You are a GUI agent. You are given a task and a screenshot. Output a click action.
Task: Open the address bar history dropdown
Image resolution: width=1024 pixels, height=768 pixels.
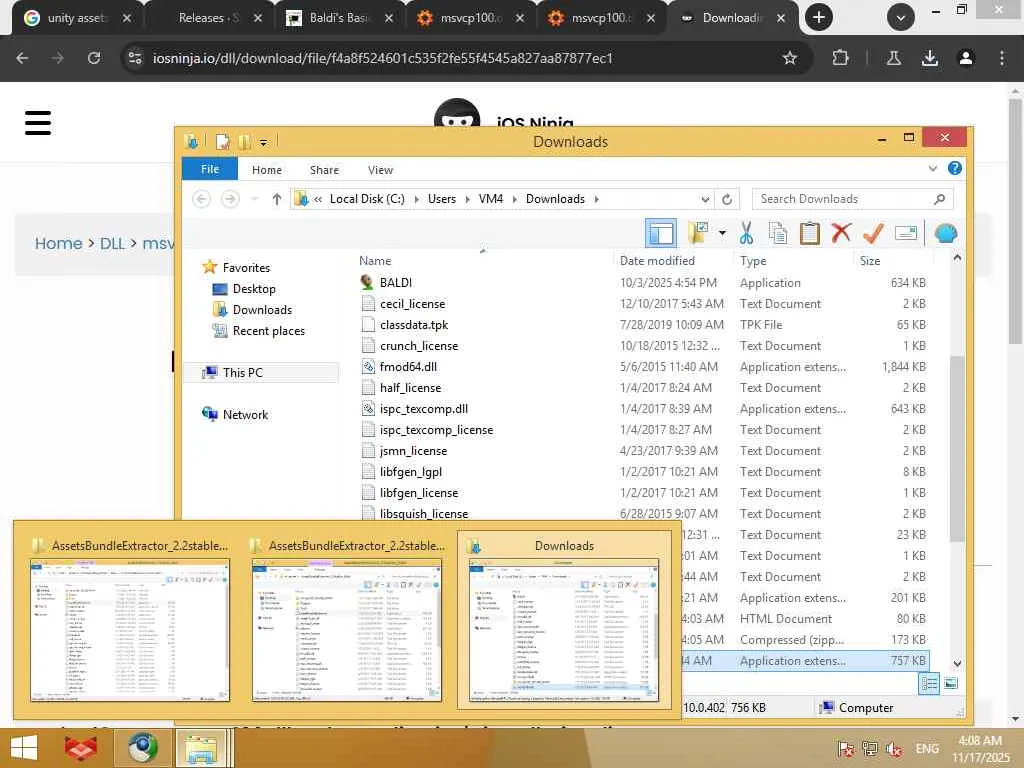click(x=705, y=199)
